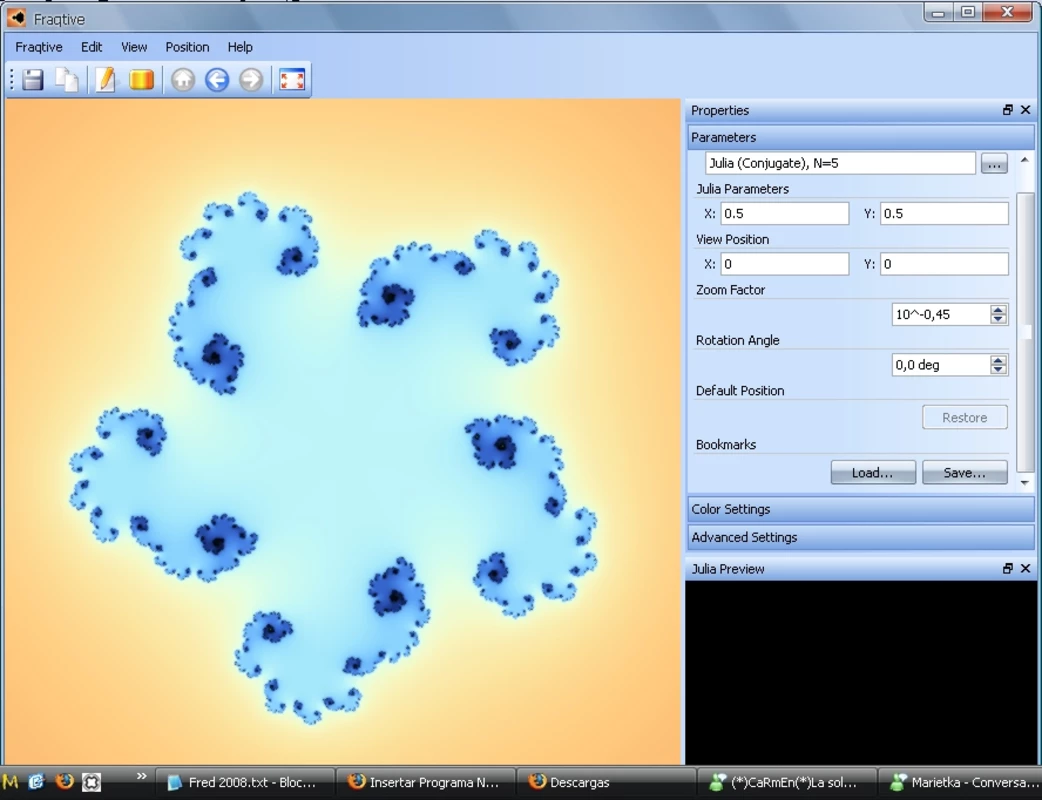This screenshot has width=1042, height=800.
Task: Open the Position menu
Action: point(187,47)
